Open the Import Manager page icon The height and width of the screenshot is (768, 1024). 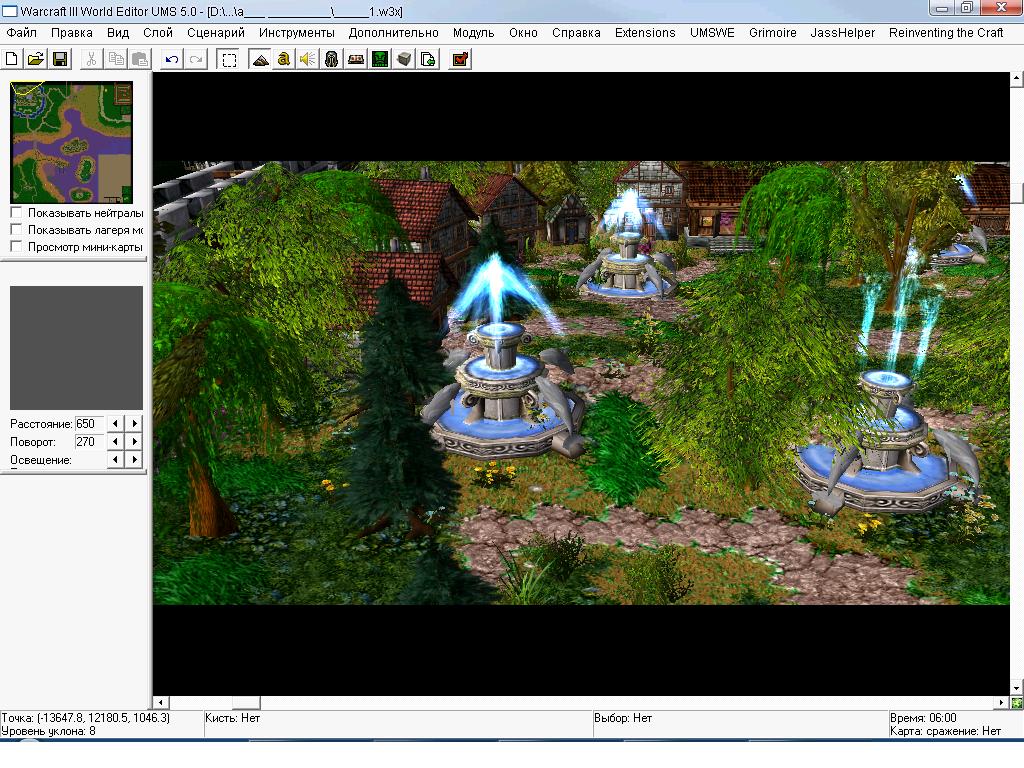[428, 59]
